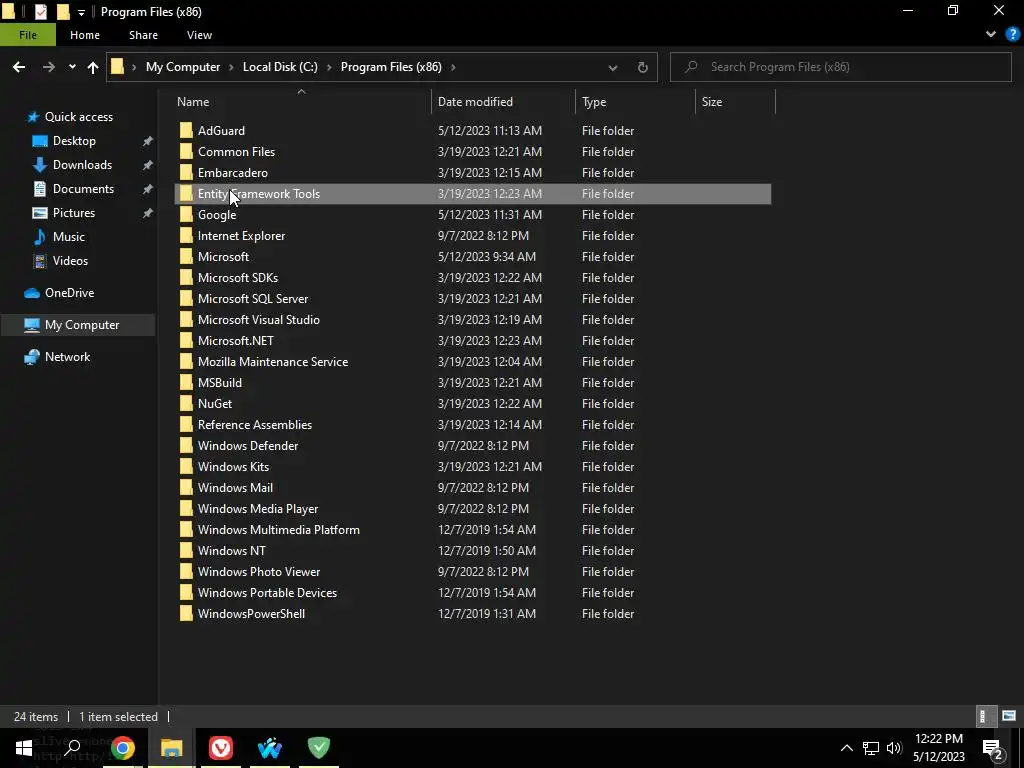The image size is (1024, 768).
Task: Switch to the Share ribbon tab
Action: click(x=143, y=35)
